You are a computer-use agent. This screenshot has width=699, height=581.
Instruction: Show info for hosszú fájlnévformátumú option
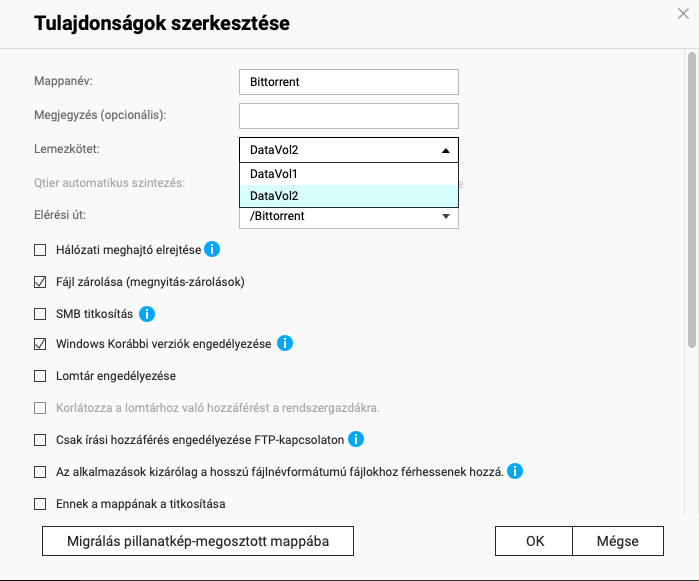515,471
